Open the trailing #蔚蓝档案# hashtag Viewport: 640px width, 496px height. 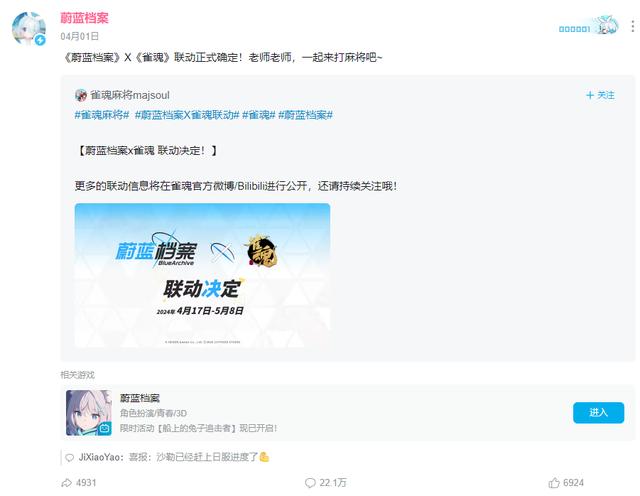[x=305, y=115]
